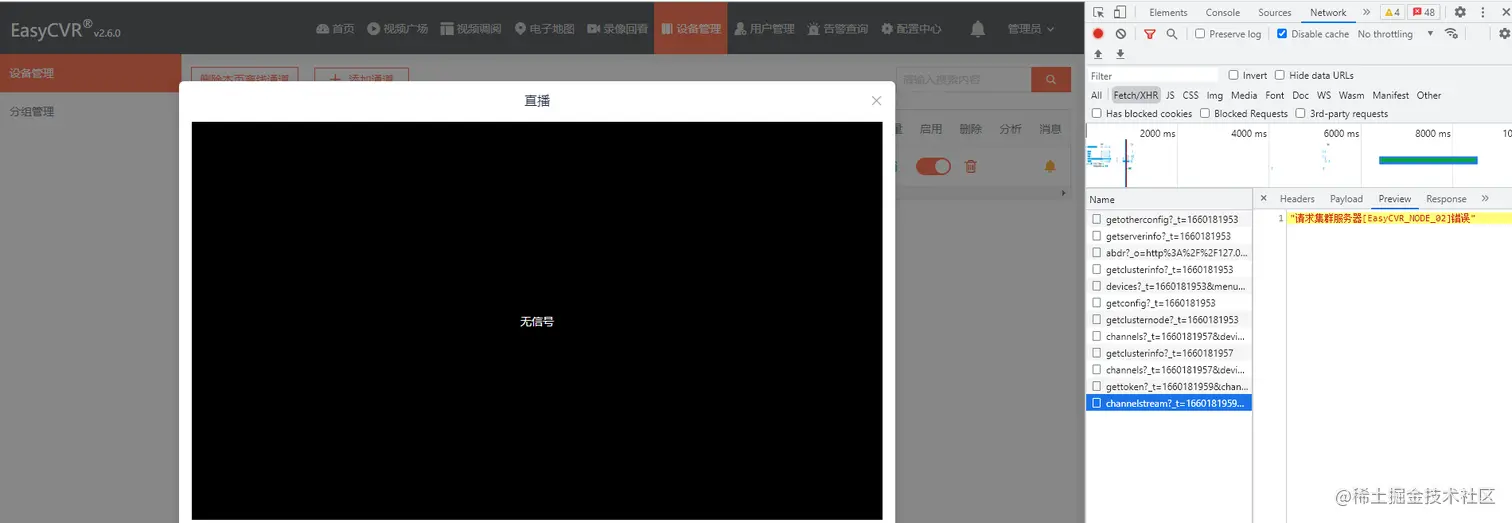Open network conditions wifi icon
This screenshot has width=1512, height=523.
1451,34
